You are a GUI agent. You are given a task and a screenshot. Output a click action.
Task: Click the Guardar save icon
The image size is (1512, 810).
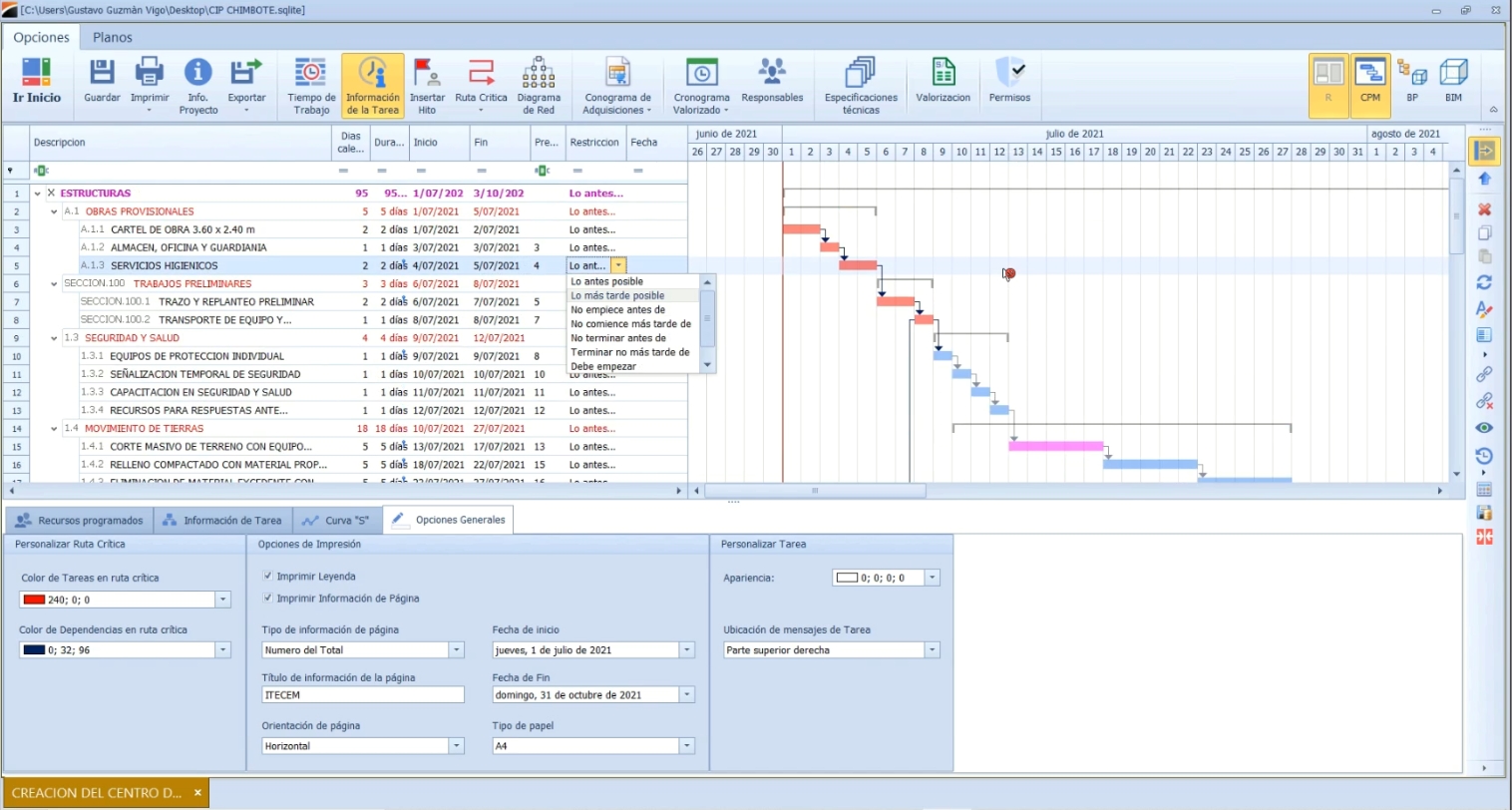pyautogui.click(x=102, y=73)
